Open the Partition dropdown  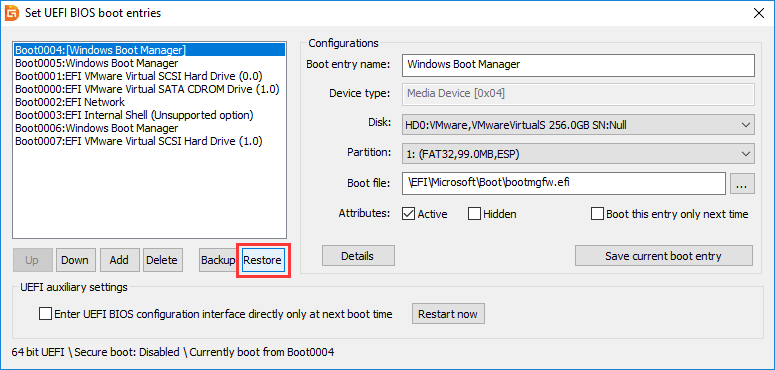click(578, 154)
